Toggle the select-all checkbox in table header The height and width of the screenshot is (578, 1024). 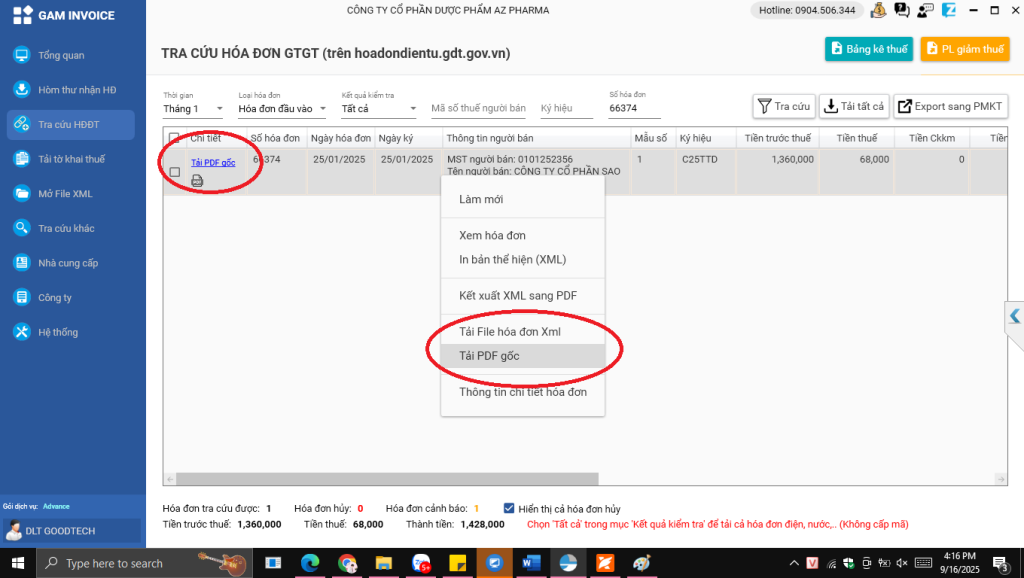(x=174, y=138)
